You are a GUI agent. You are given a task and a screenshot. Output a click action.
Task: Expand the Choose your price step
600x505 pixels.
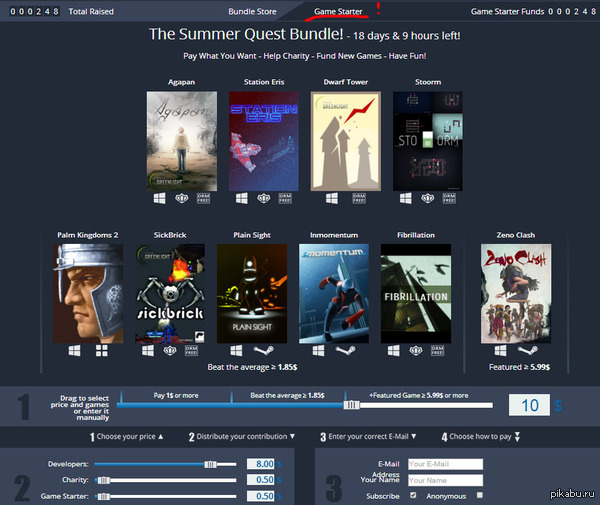pos(126,437)
